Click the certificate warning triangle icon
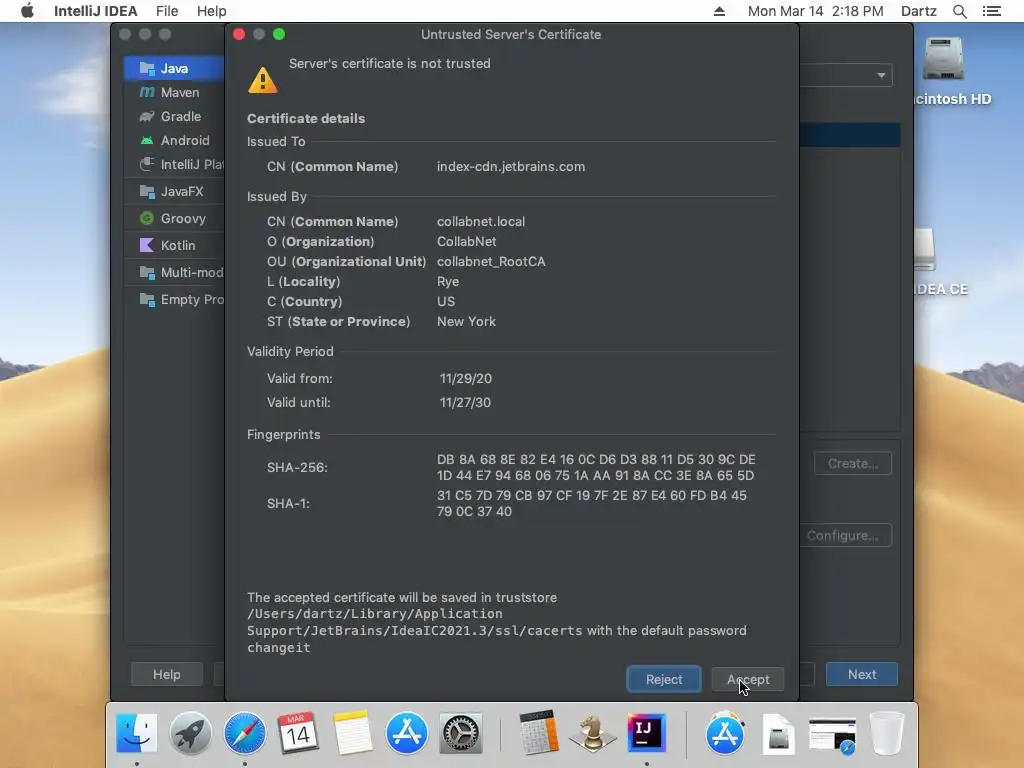This screenshot has height=768, width=1024. pyautogui.click(x=263, y=80)
